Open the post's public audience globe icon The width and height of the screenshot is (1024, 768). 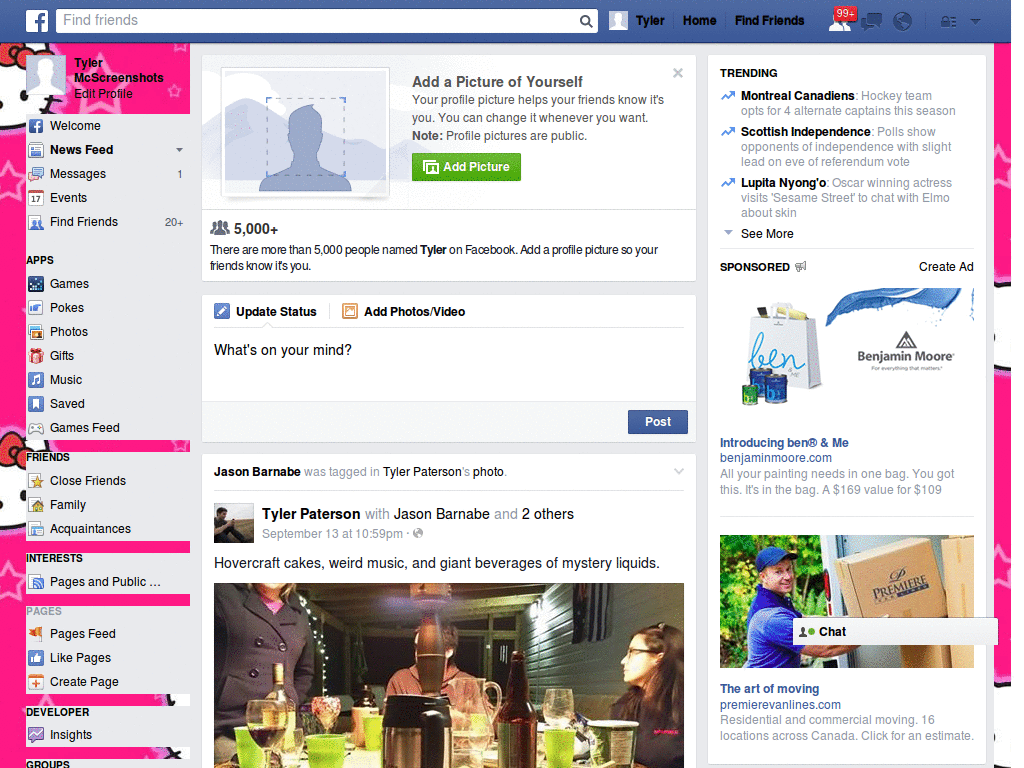[418, 533]
